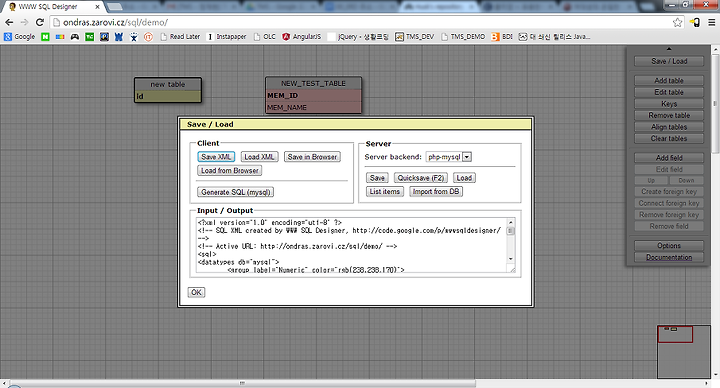The width and height of the screenshot is (720, 388).
Task: Open the Documentation link
Action: (669, 257)
